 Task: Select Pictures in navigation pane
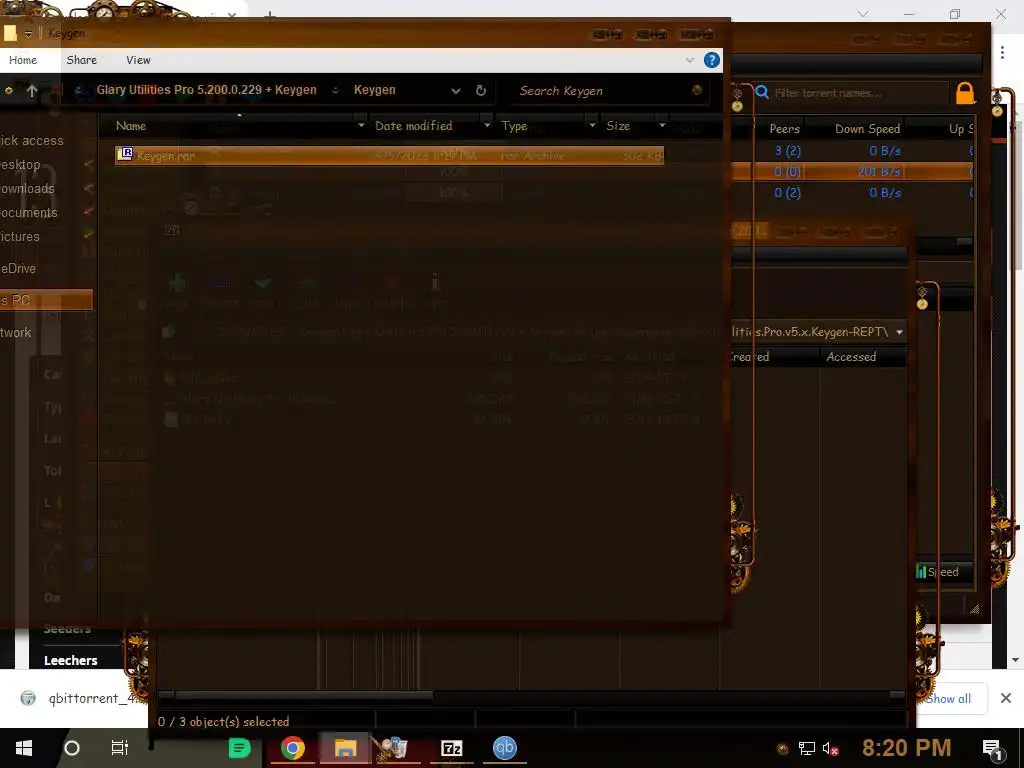20,236
